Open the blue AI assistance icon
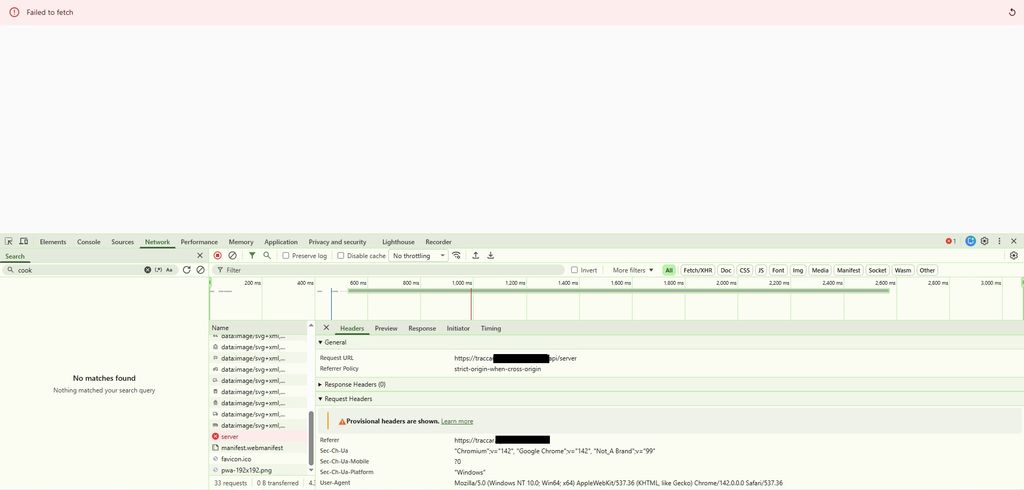1024x490 pixels. (970, 241)
